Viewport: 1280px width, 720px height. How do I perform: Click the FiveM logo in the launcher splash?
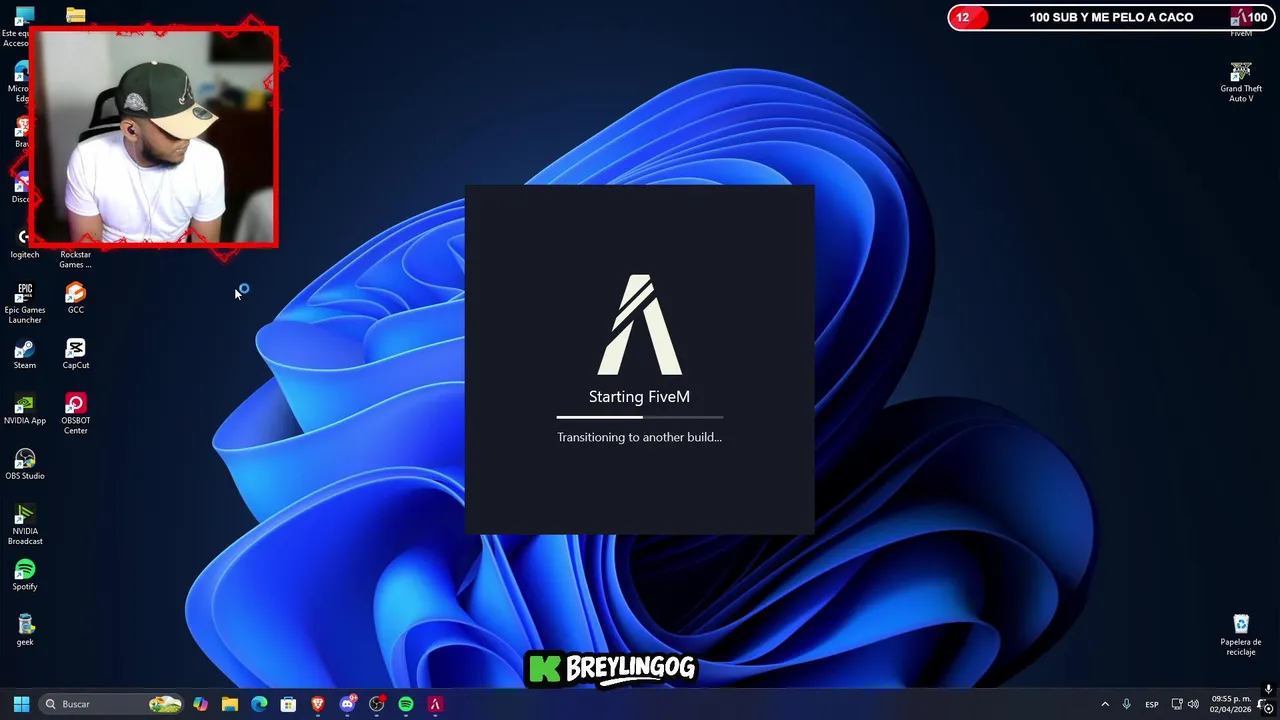(x=640, y=325)
